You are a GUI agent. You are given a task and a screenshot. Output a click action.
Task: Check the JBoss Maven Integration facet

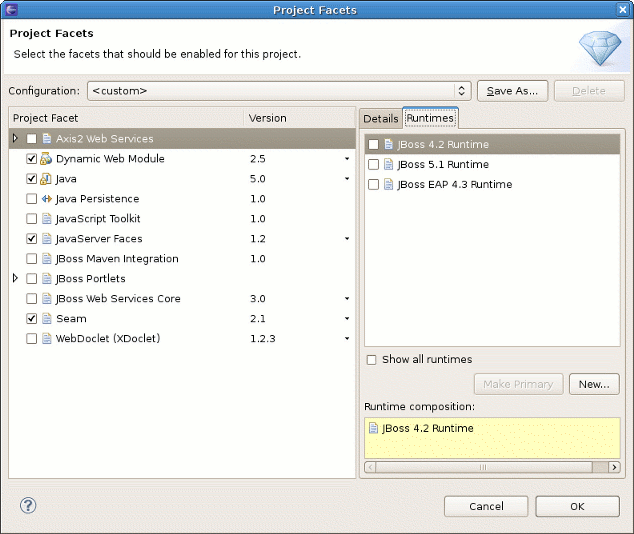[x=32, y=259]
